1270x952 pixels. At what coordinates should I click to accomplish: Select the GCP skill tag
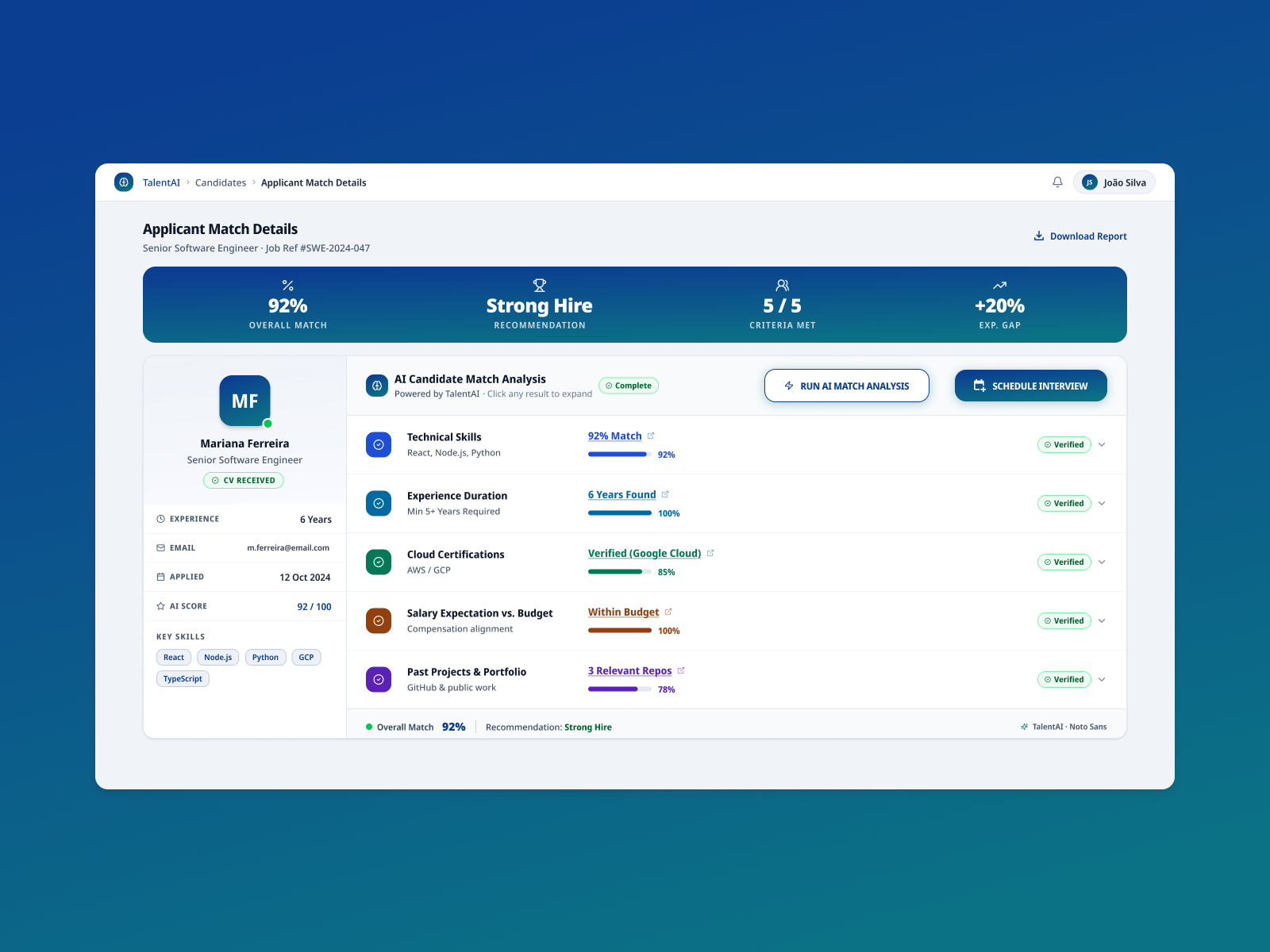coord(306,658)
